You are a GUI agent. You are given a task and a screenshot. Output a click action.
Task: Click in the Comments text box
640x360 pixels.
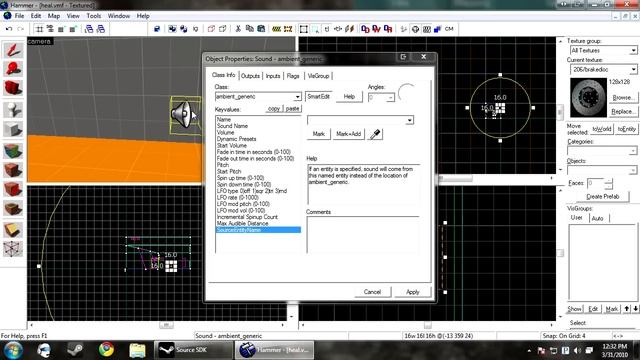362,235
